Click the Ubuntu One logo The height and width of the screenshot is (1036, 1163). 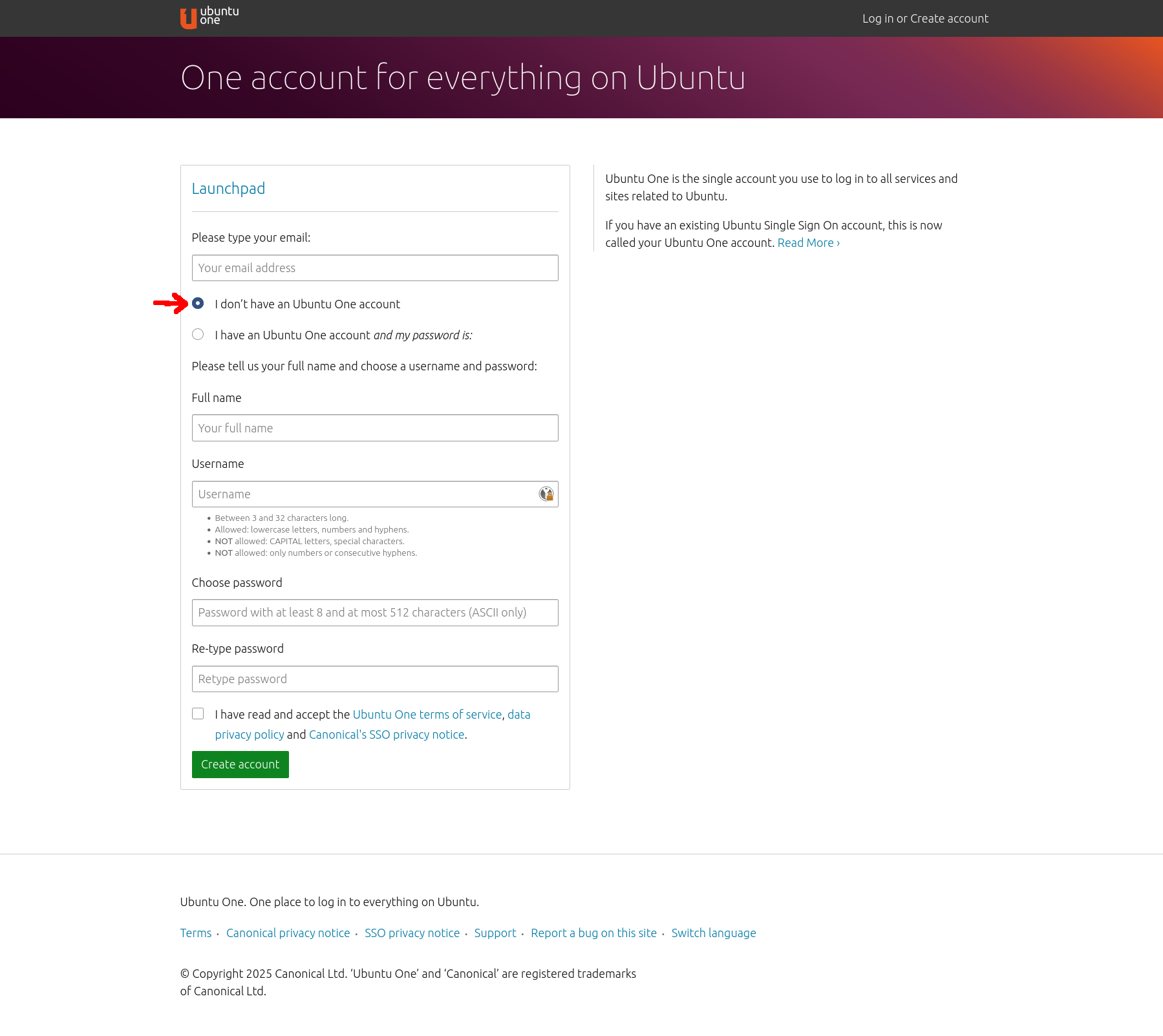209,17
